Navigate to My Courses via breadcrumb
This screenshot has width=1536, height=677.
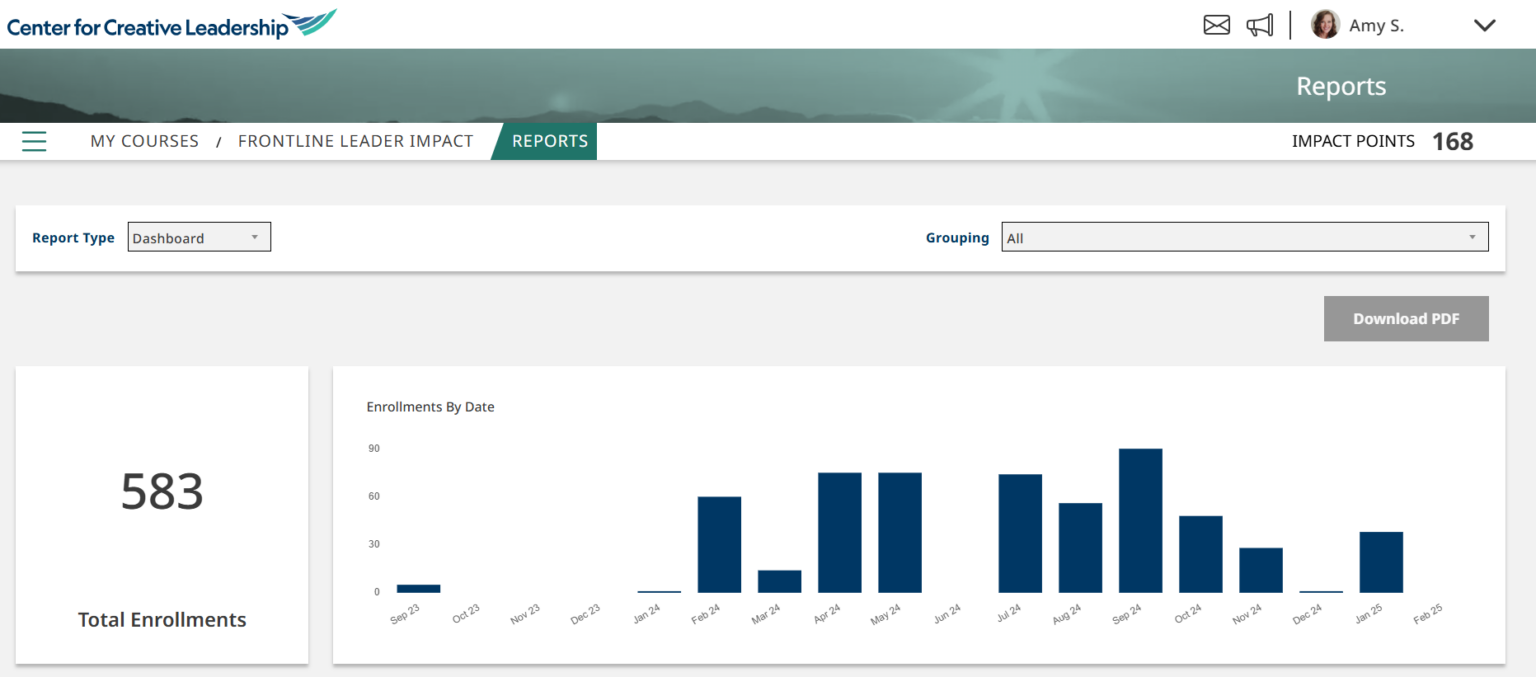[144, 141]
